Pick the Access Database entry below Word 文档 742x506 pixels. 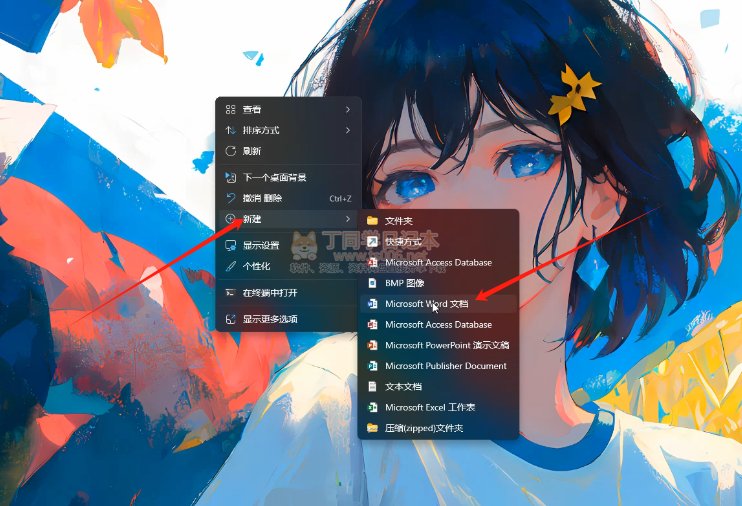438,325
